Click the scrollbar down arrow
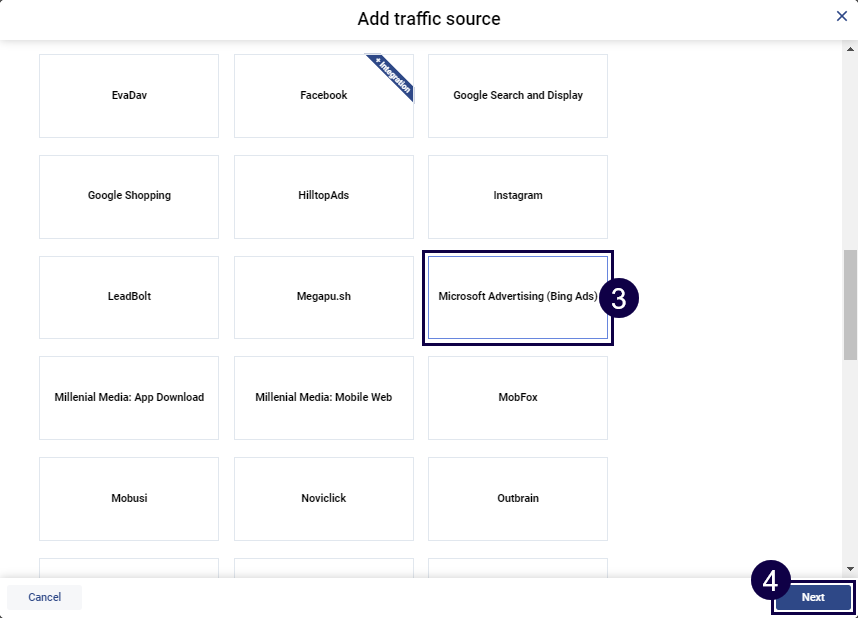Screen dimensions: 858x618 click(850, 568)
